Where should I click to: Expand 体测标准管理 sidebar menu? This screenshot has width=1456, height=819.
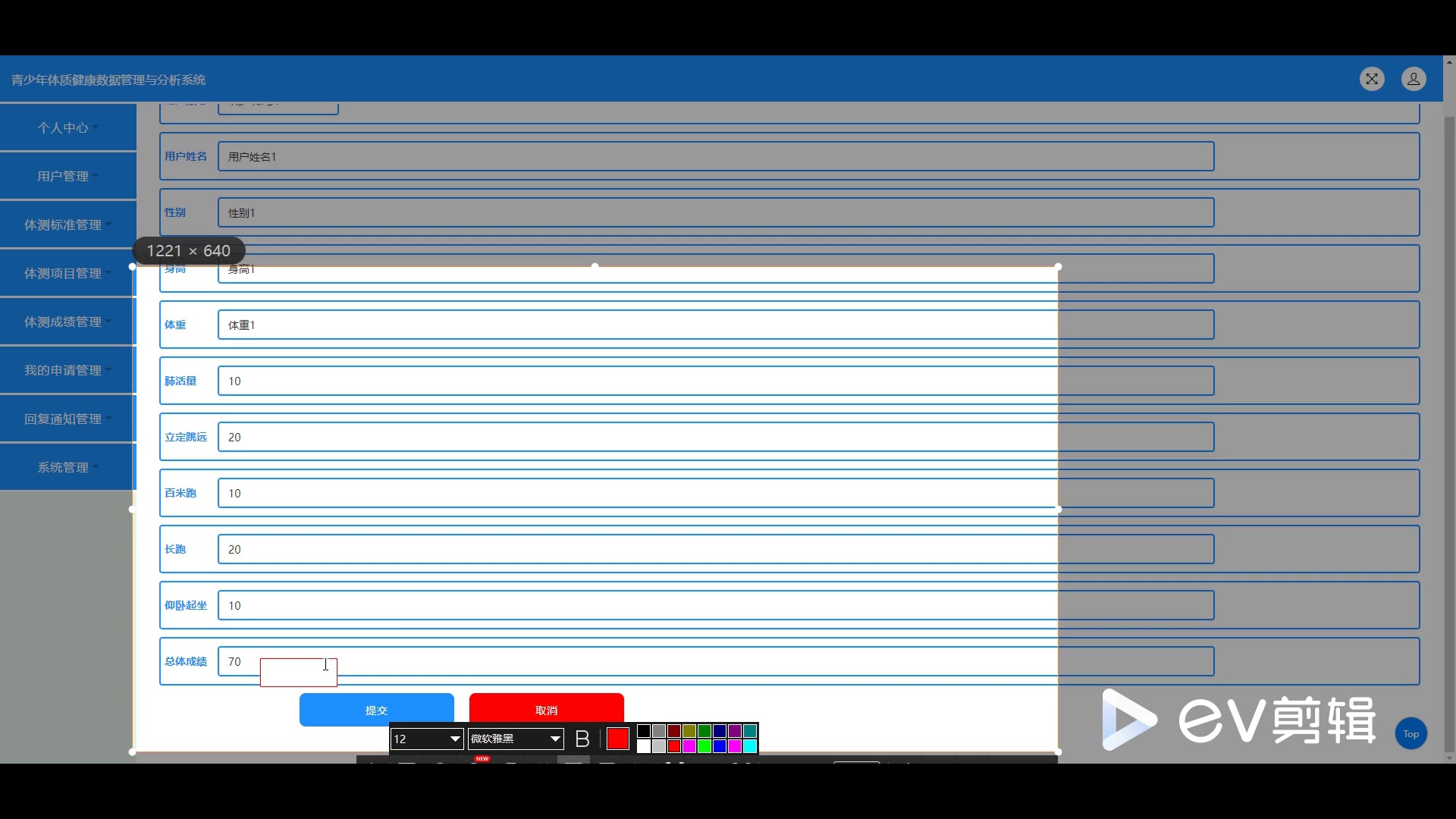(68, 224)
